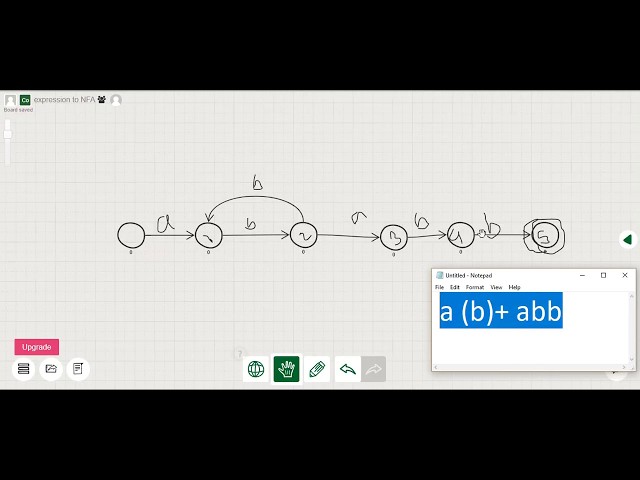Screen dimensions: 640x480
Task: Open the image insert icon
Action: point(51,369)
